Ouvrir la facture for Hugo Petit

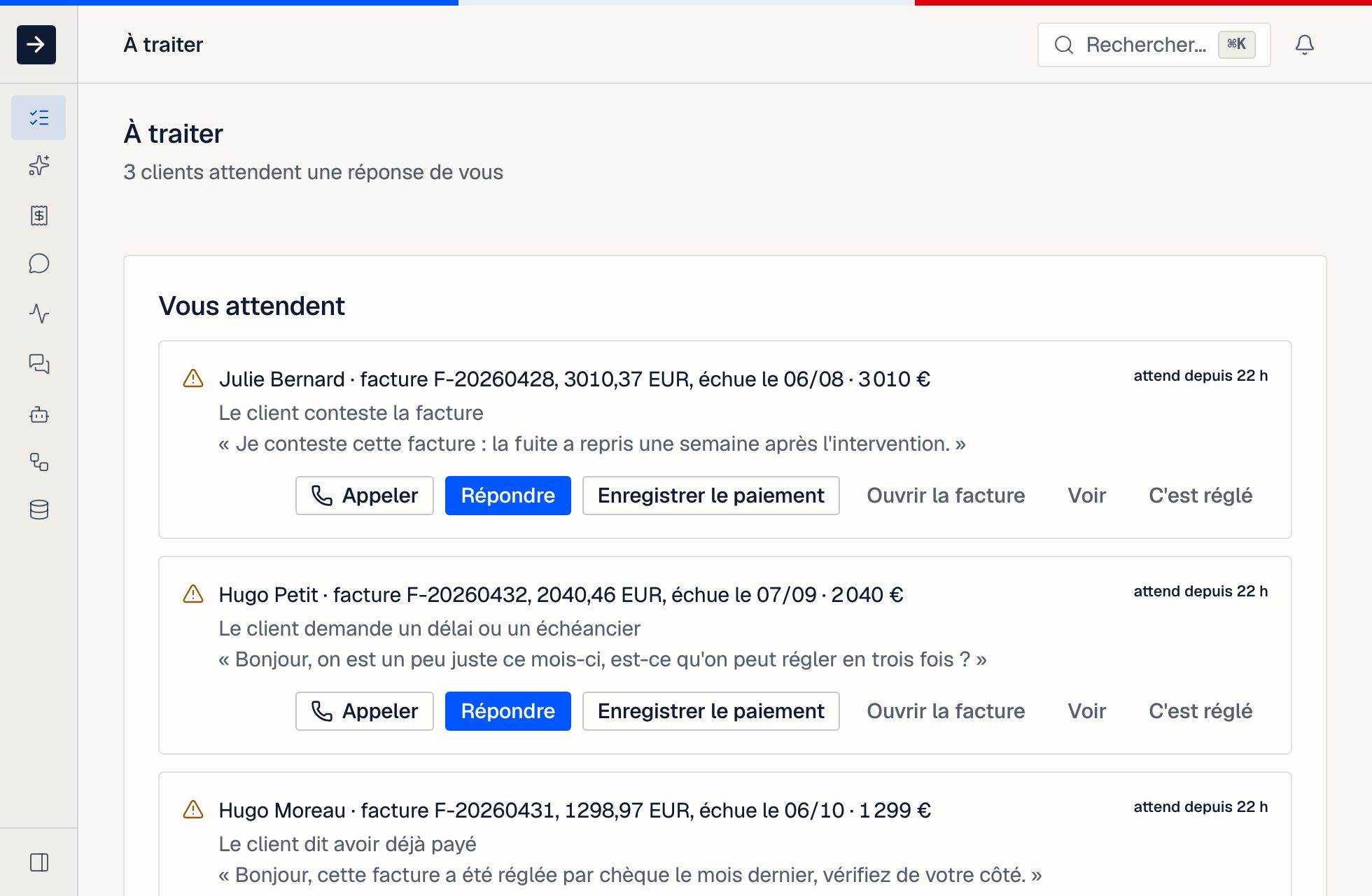(x=946, y=711)
